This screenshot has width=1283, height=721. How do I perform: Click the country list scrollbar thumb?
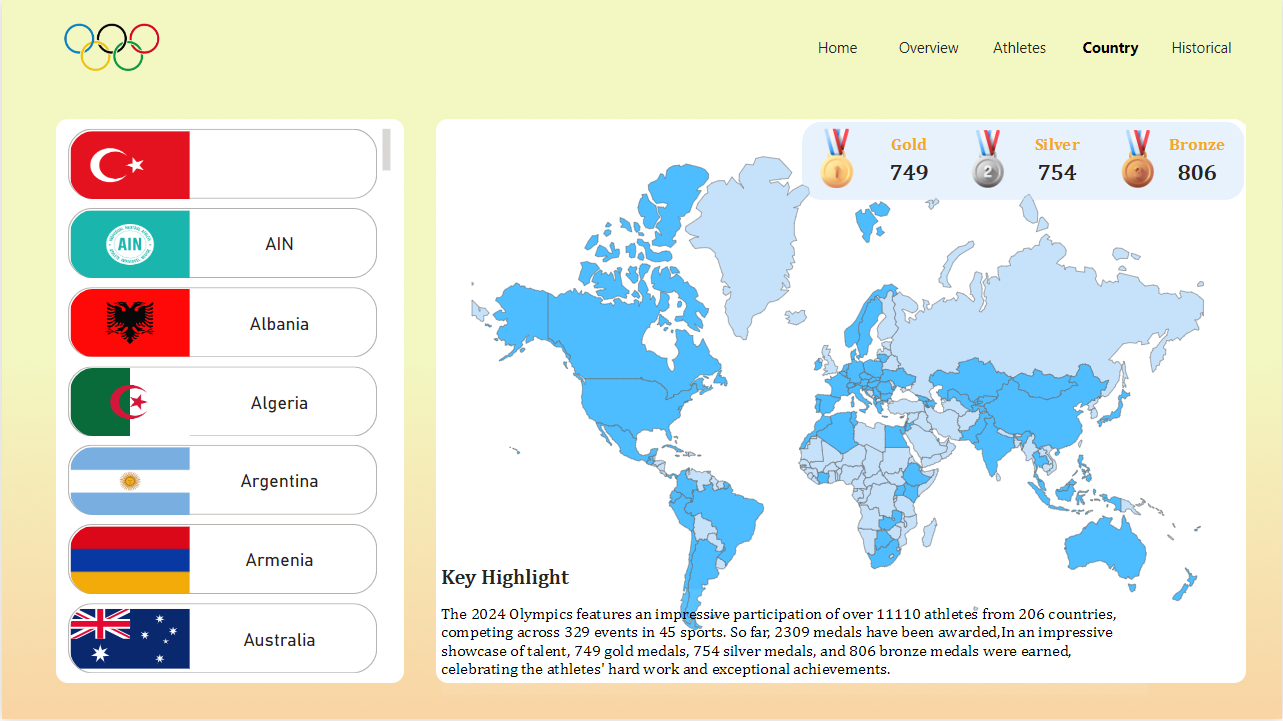pyautogui.click(x=386, y=150)
